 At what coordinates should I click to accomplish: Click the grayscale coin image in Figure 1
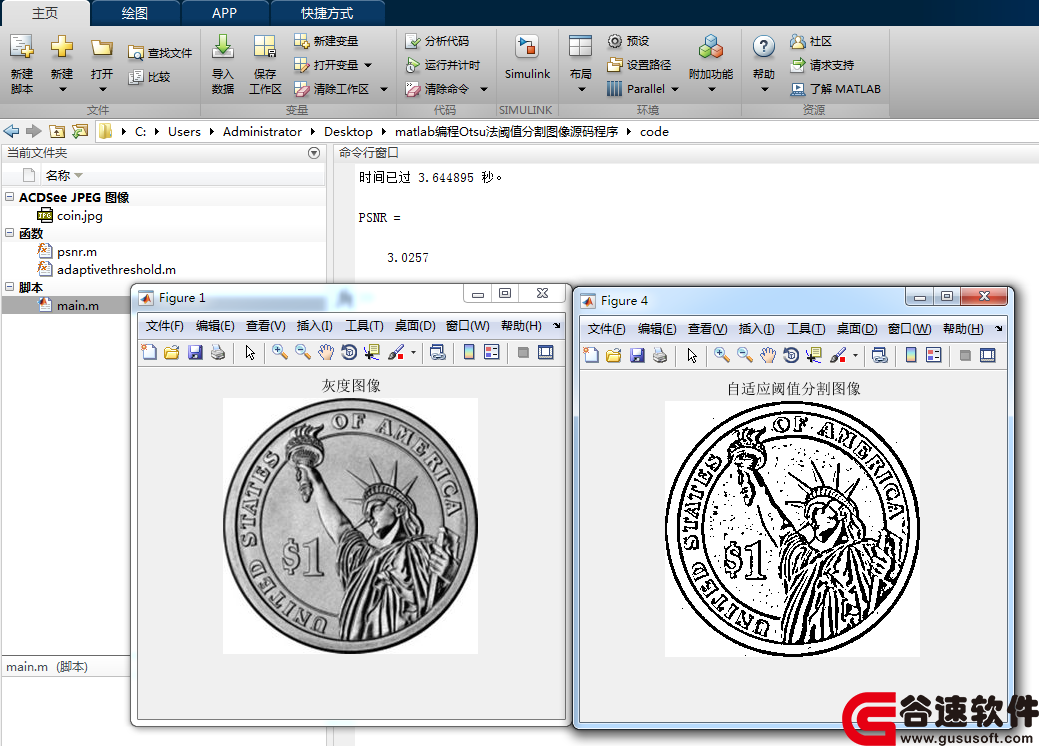pyautogui.click(x=350, y=525)
